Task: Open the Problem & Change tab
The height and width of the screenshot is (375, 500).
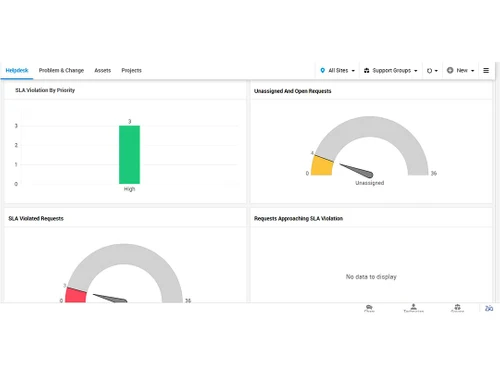Action: coord(61,70)
